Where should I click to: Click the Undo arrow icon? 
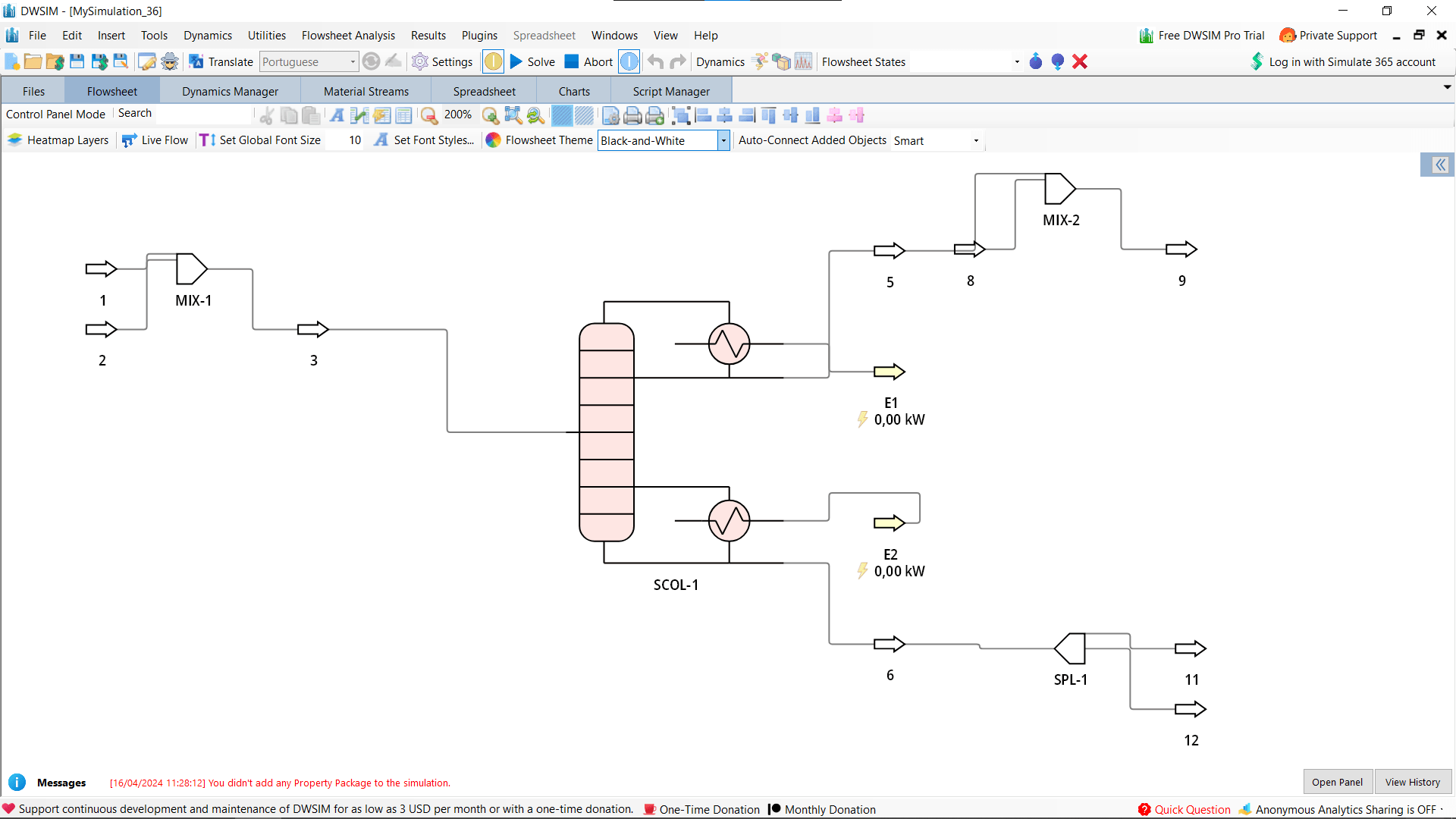pyautogui.click(x=656, y=61)
